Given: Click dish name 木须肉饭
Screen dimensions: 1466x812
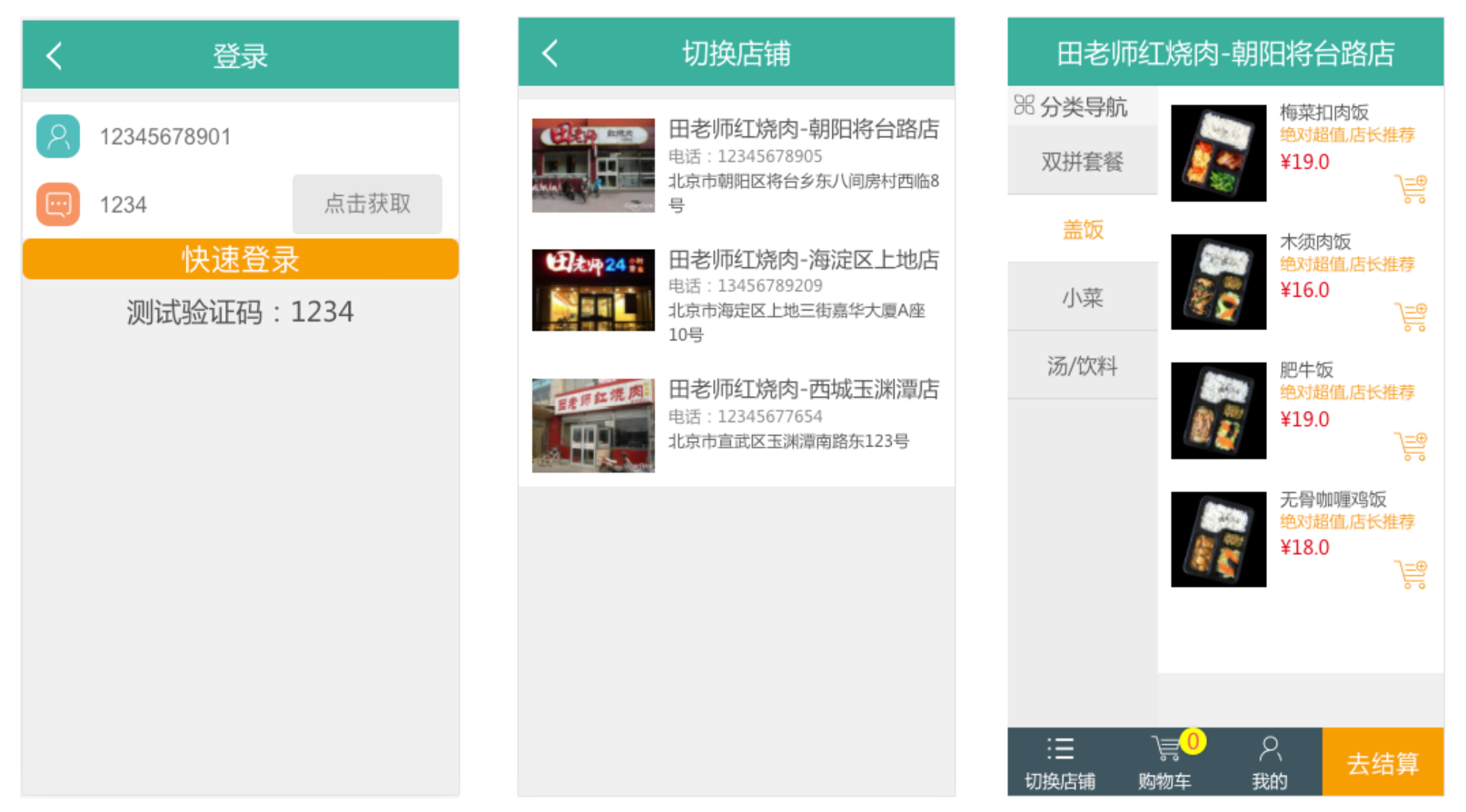Looking at the screenshot, I should click(x=1315, y=242).
